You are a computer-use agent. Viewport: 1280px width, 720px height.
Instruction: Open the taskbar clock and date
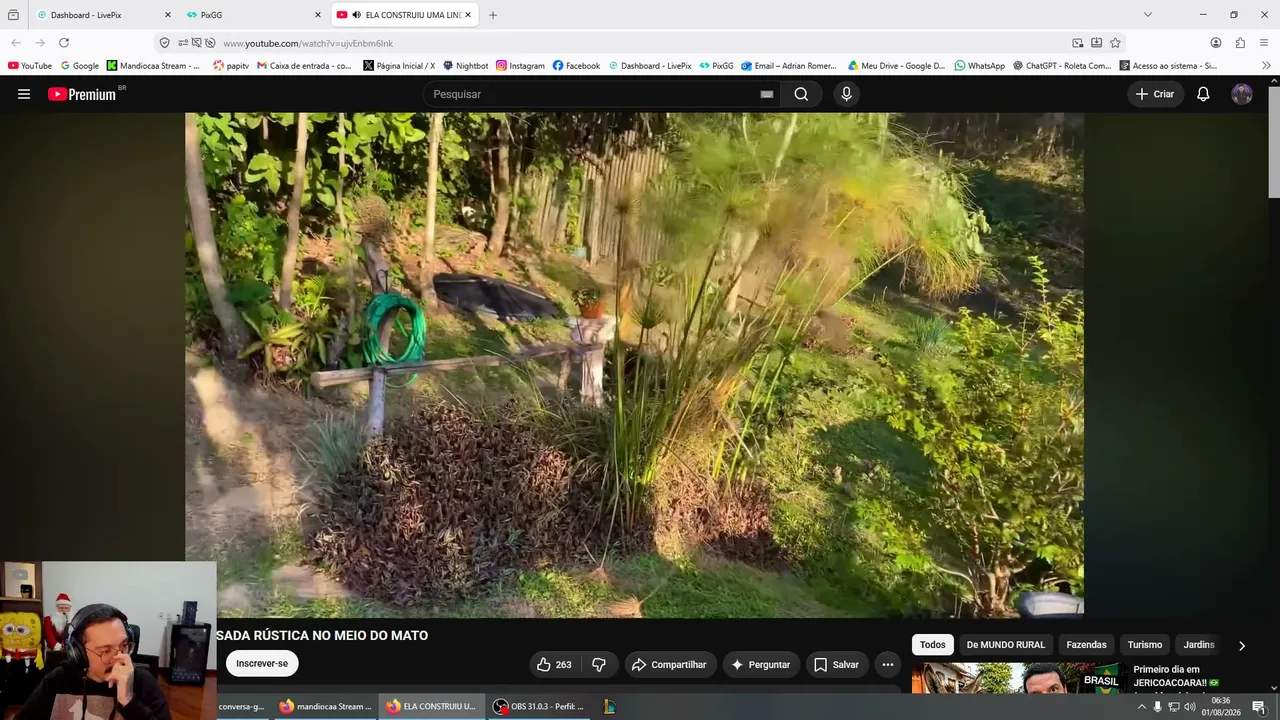1220,707
